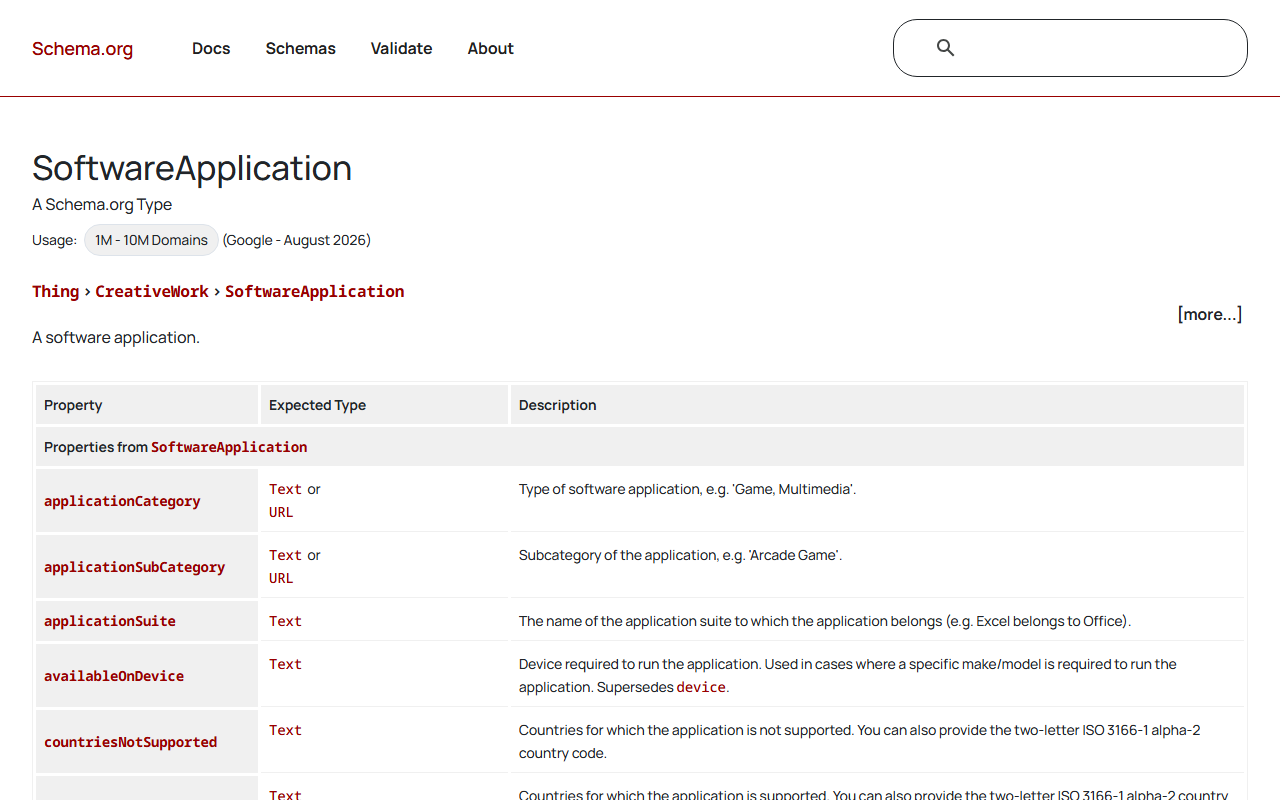This screenshot has width=1280, height=800.
Task: Click URL type in applicationCategory row
Action: [281, 512]
